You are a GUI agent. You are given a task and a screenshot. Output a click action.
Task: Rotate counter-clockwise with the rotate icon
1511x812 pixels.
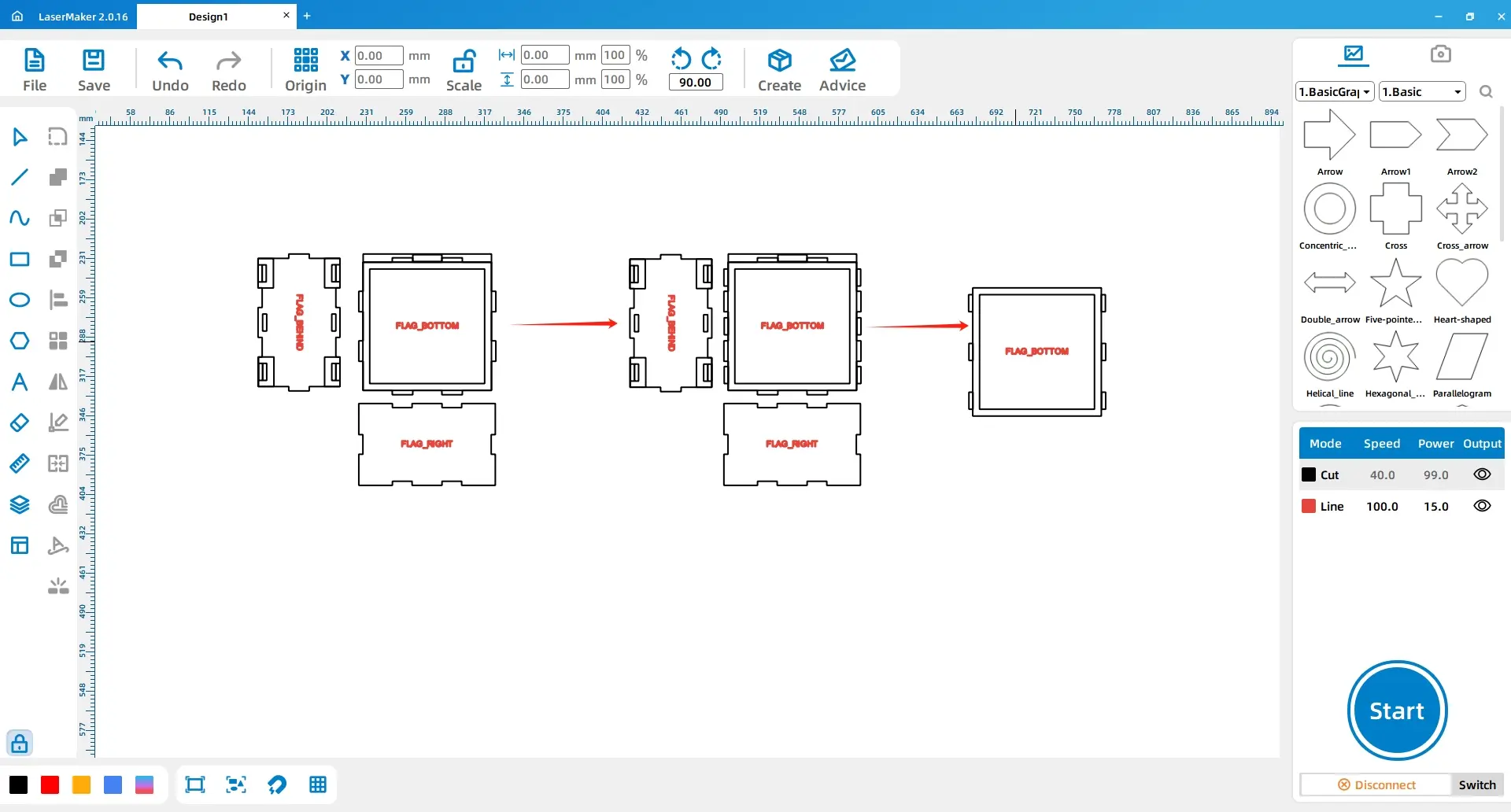pos(681,59)
